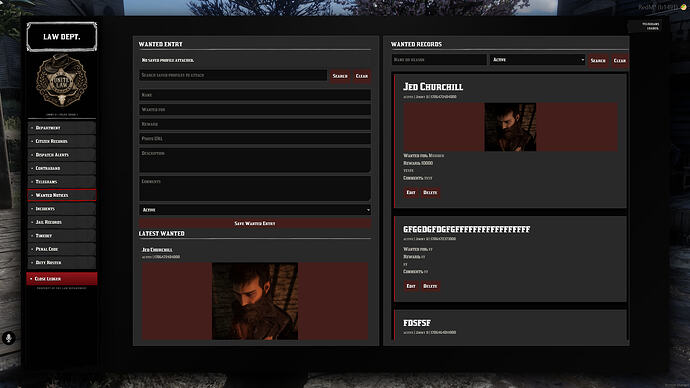Select the Wanted Notices menu item

(62, 195)
